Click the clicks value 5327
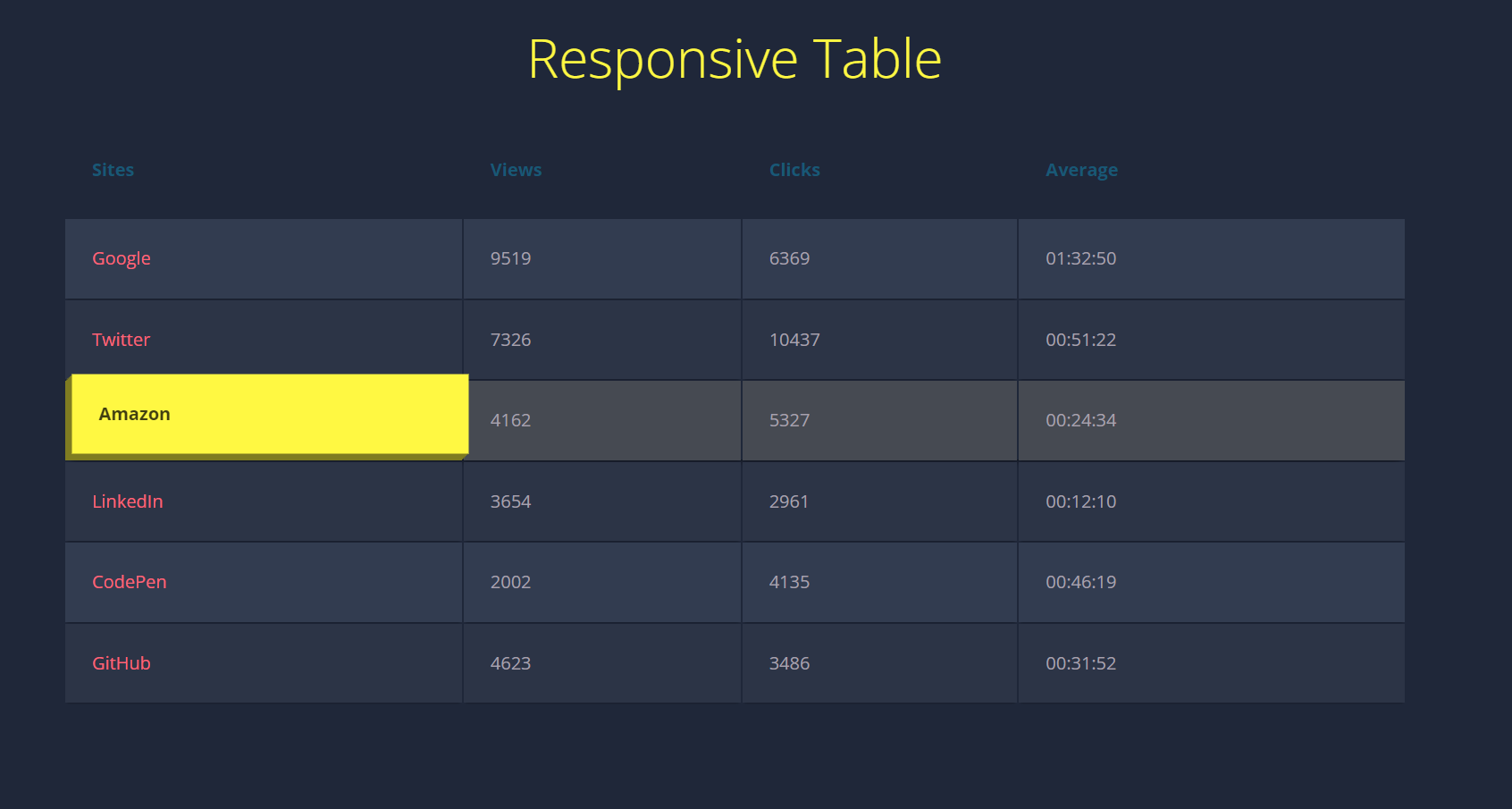The height and width of the screenshot is (809, 1512). pos(789,420)
